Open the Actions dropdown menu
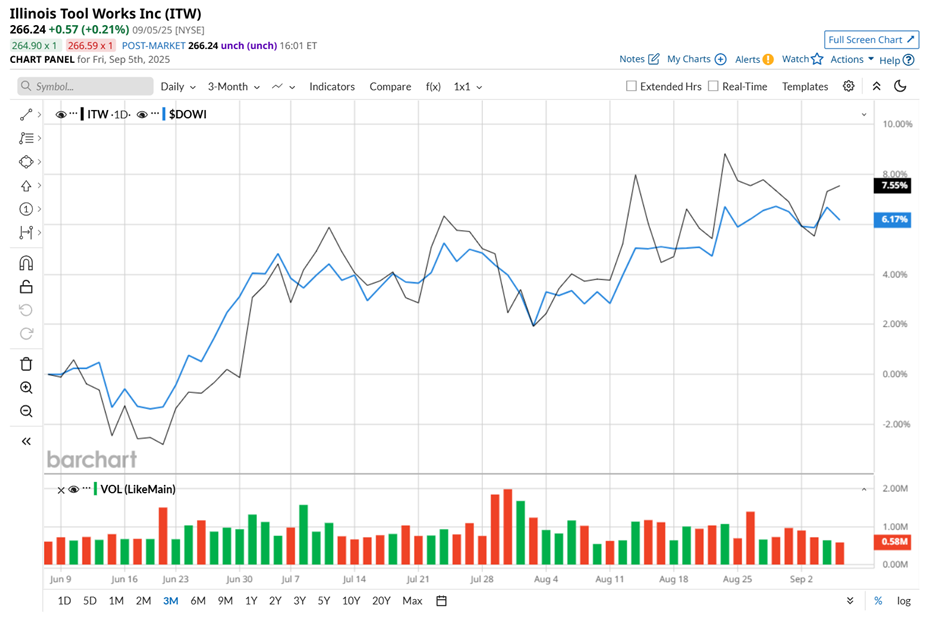Viewport: 940px width, 617px height. 852,59
